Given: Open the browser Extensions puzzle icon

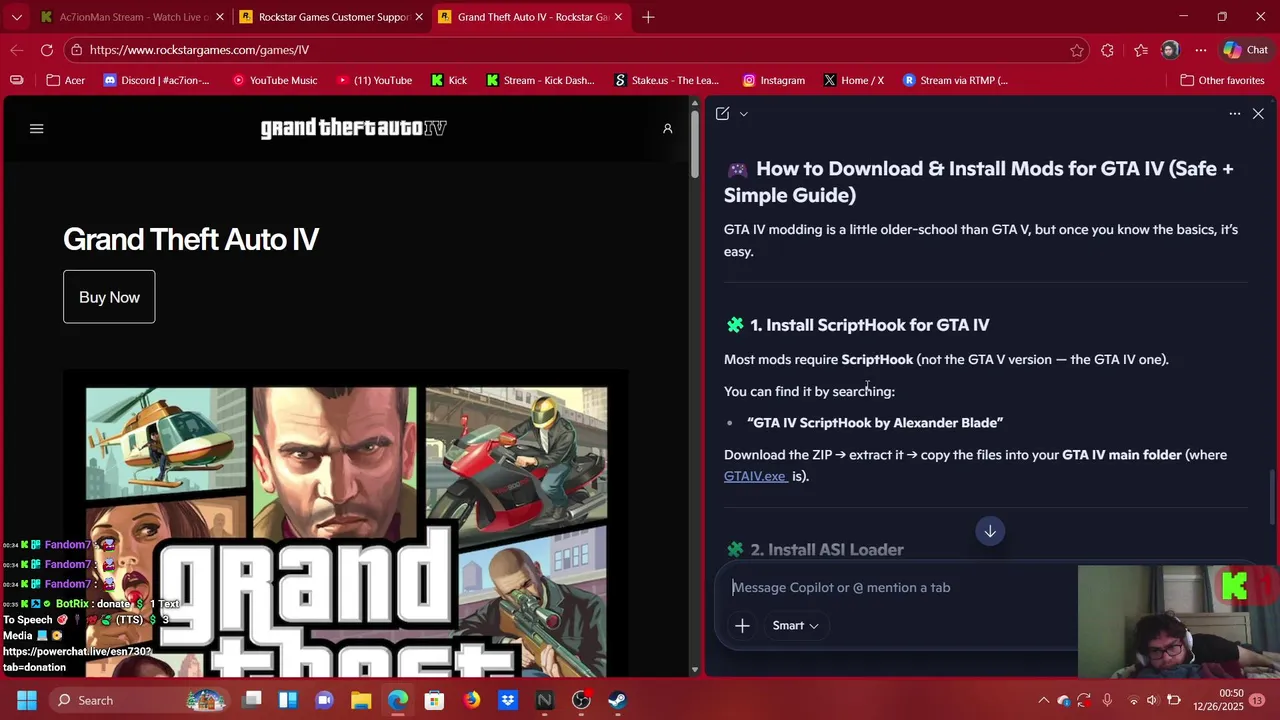Looking at the screenshot, I should point(1107,50).
